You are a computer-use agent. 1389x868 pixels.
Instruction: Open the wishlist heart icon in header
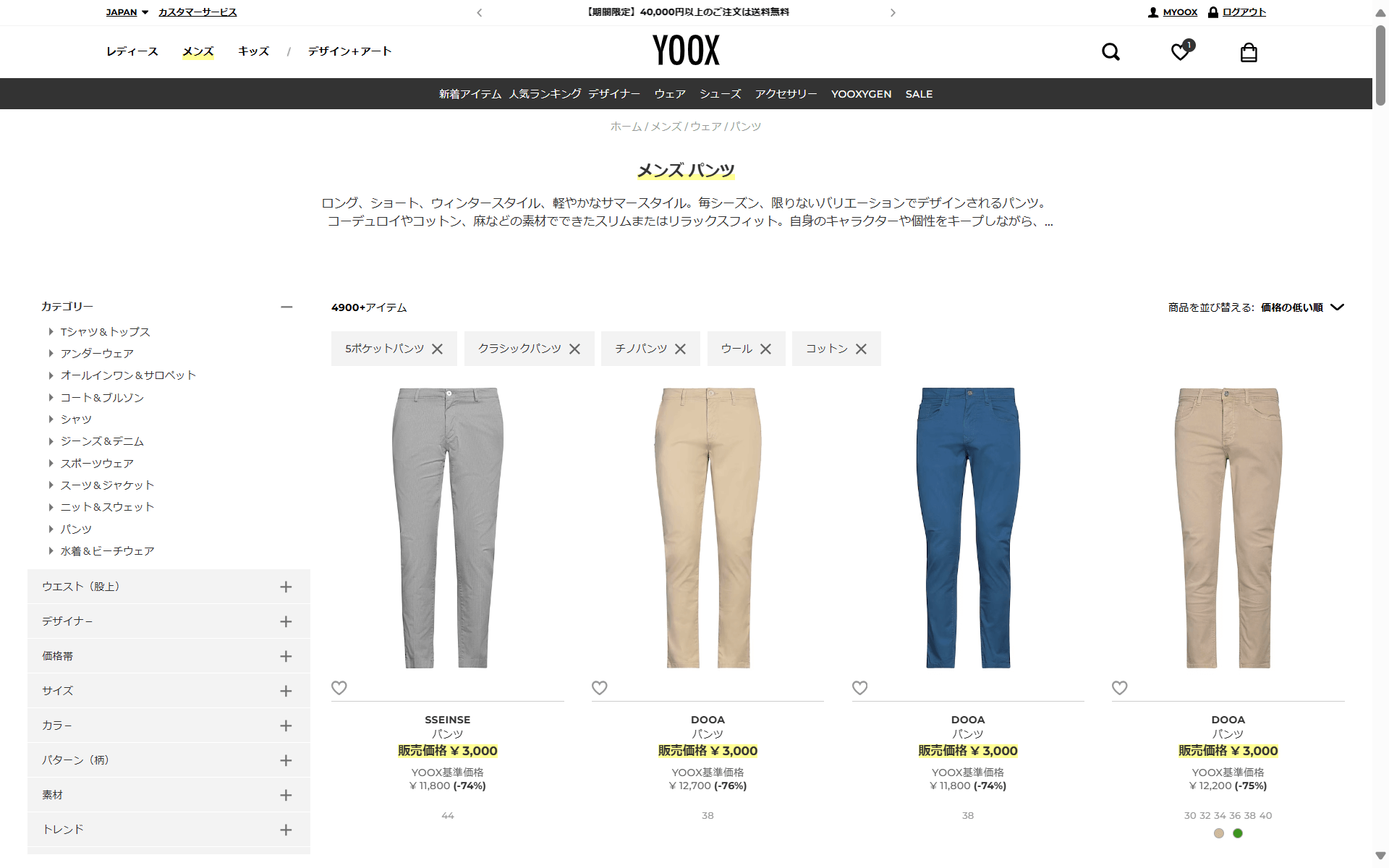[1181, 51]
